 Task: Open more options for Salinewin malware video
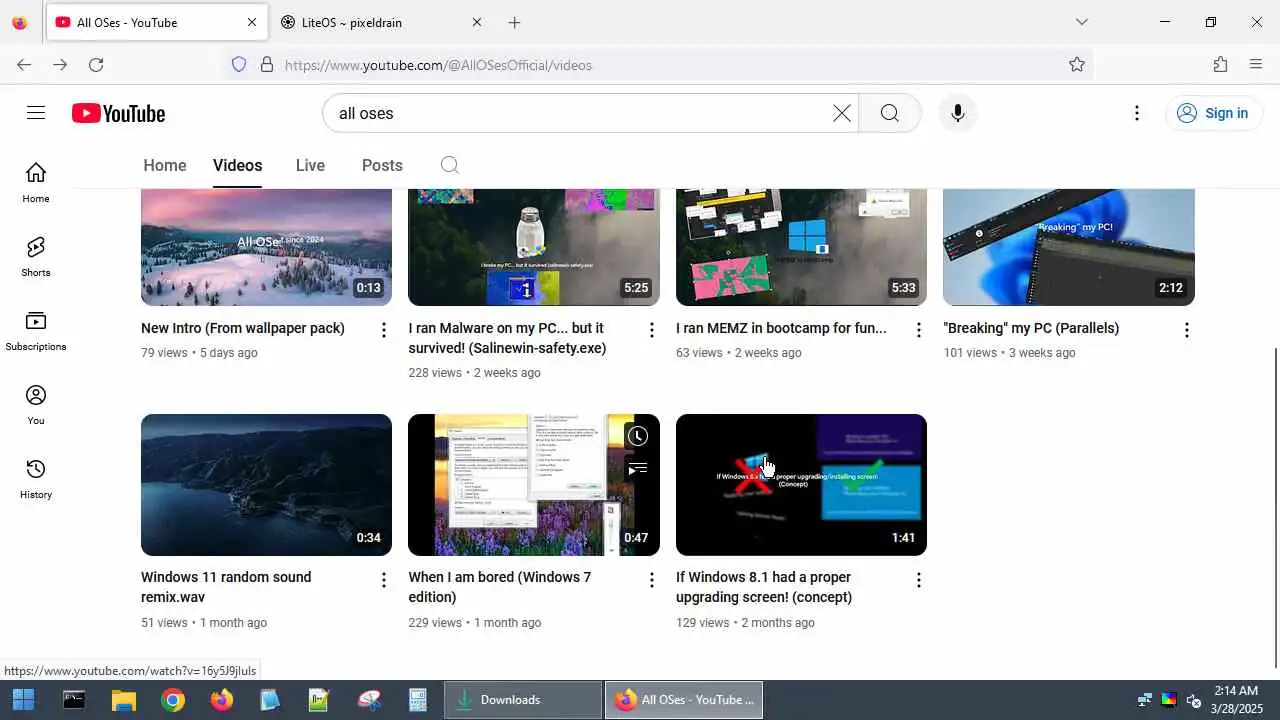coord(651,330)
